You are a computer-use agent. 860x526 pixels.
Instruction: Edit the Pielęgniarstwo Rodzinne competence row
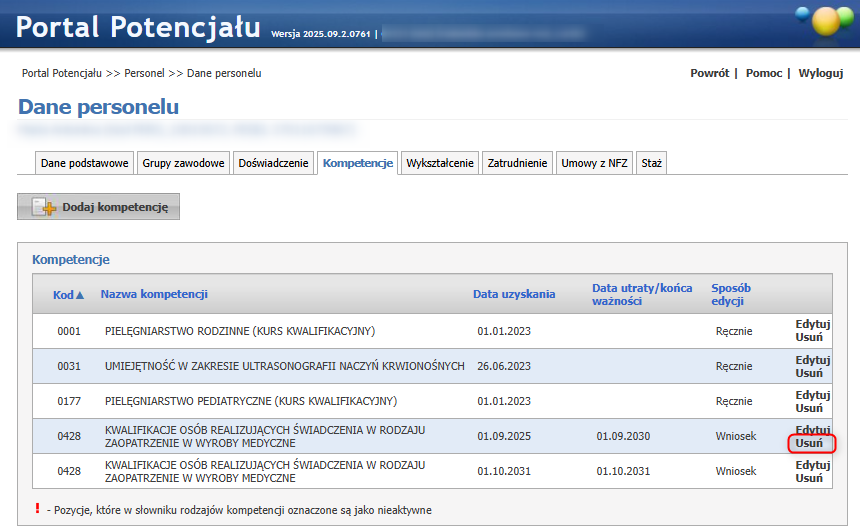tap(813, 324)
